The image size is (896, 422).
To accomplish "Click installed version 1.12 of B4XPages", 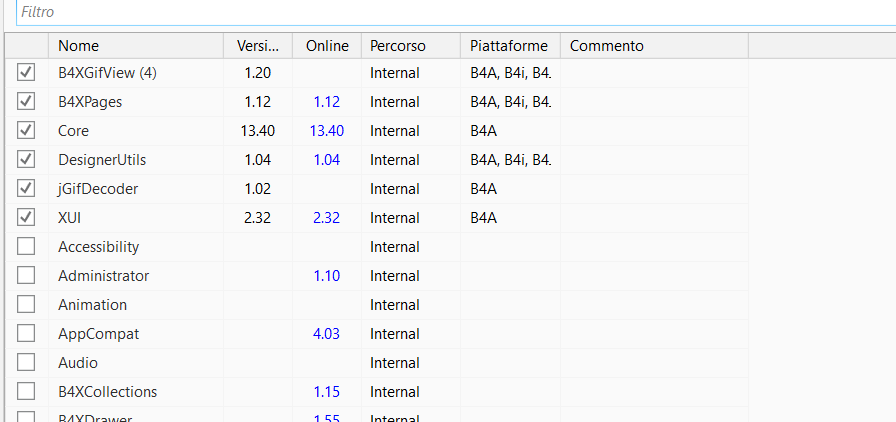I will tap(258, 102).
